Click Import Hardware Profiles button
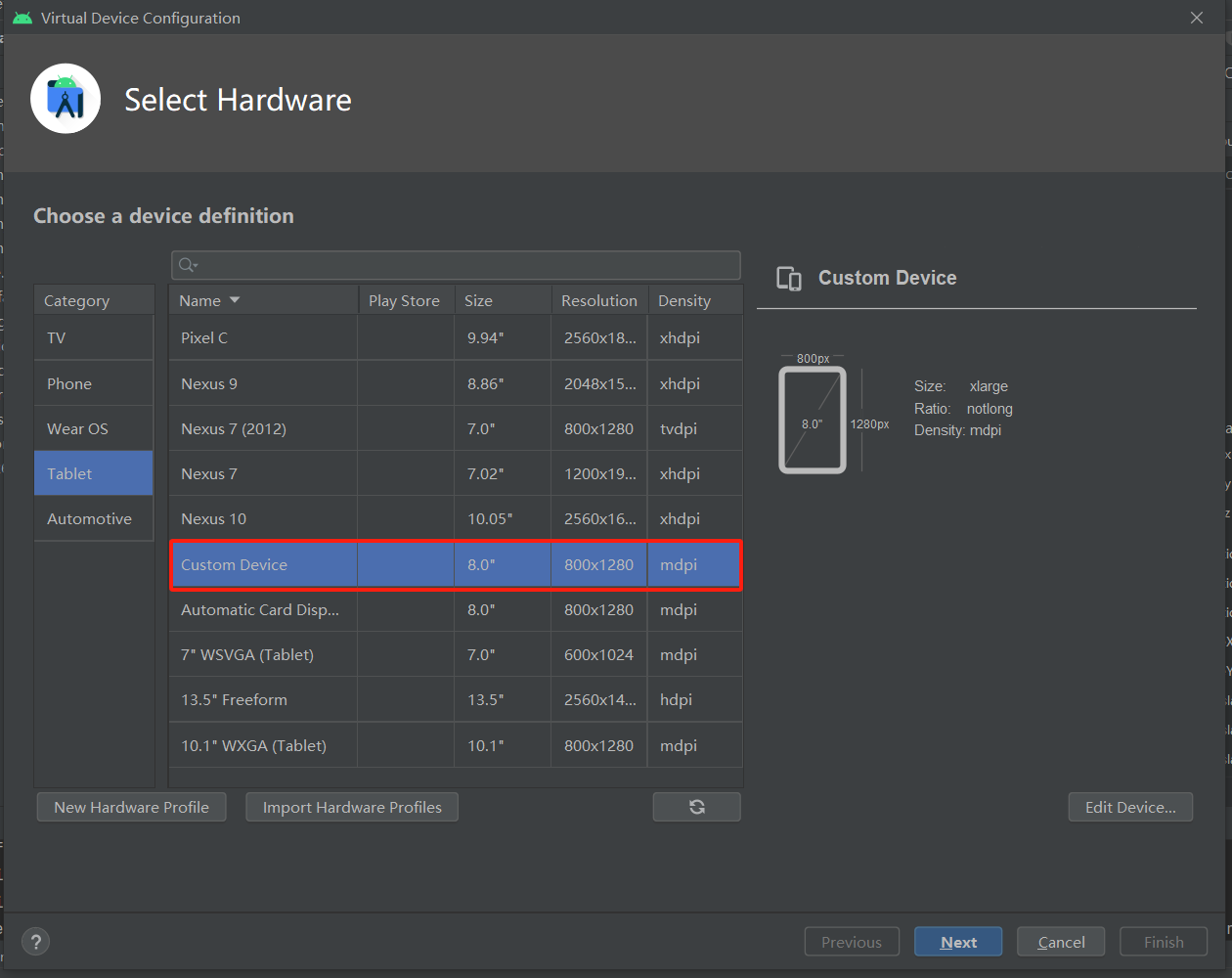The width and height of the screenshot is (1232, 978). [x=352, y=807]
